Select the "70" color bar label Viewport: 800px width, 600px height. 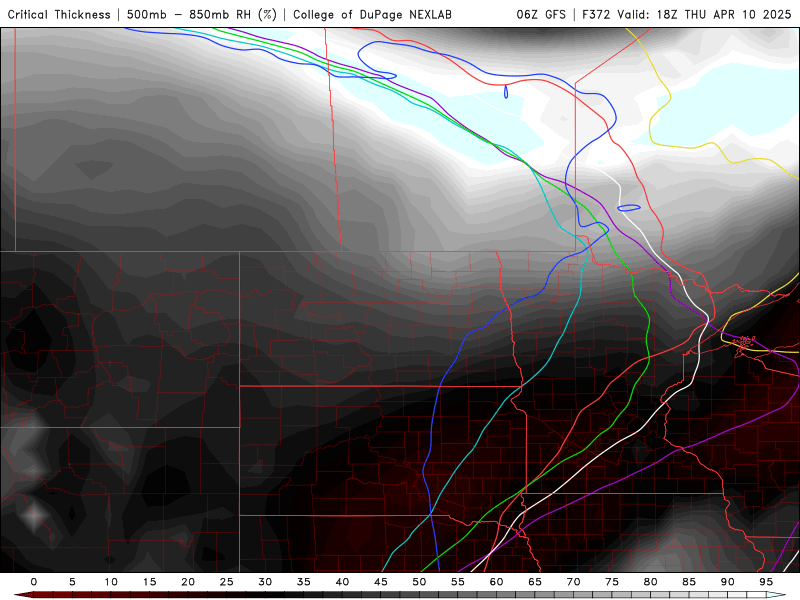[573, 582]
